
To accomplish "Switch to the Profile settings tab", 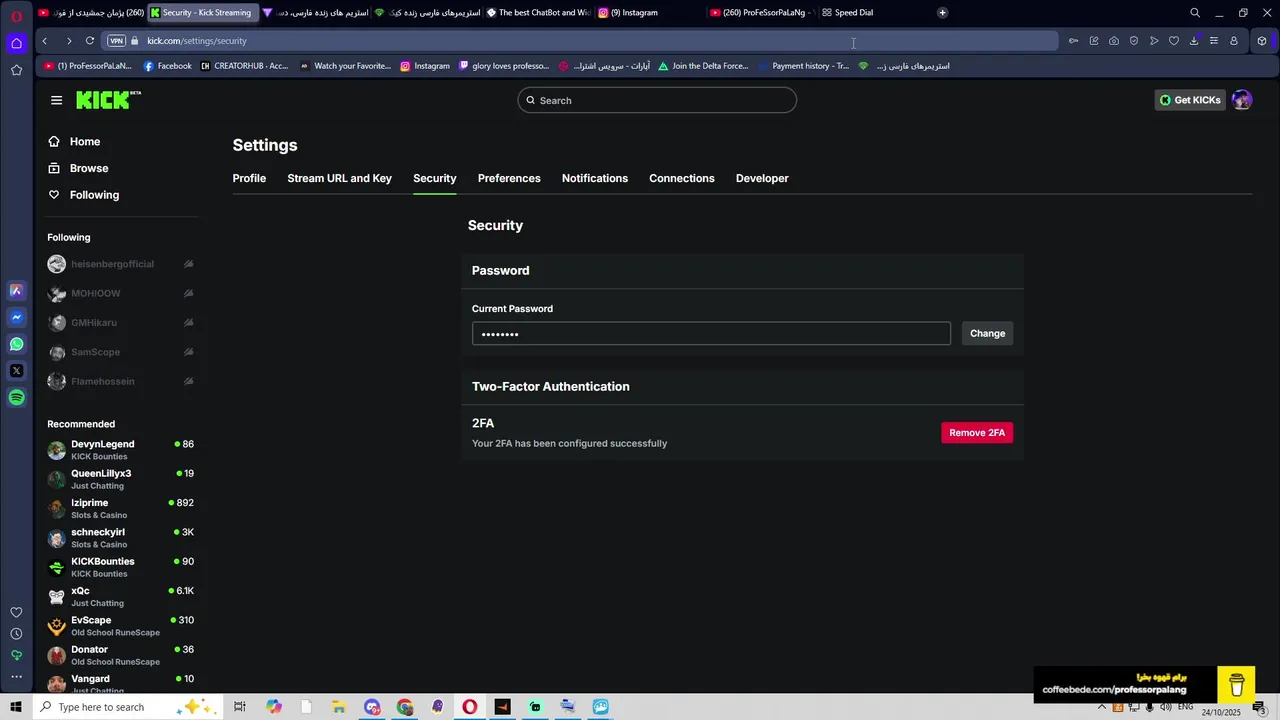I will pos(249,178).
